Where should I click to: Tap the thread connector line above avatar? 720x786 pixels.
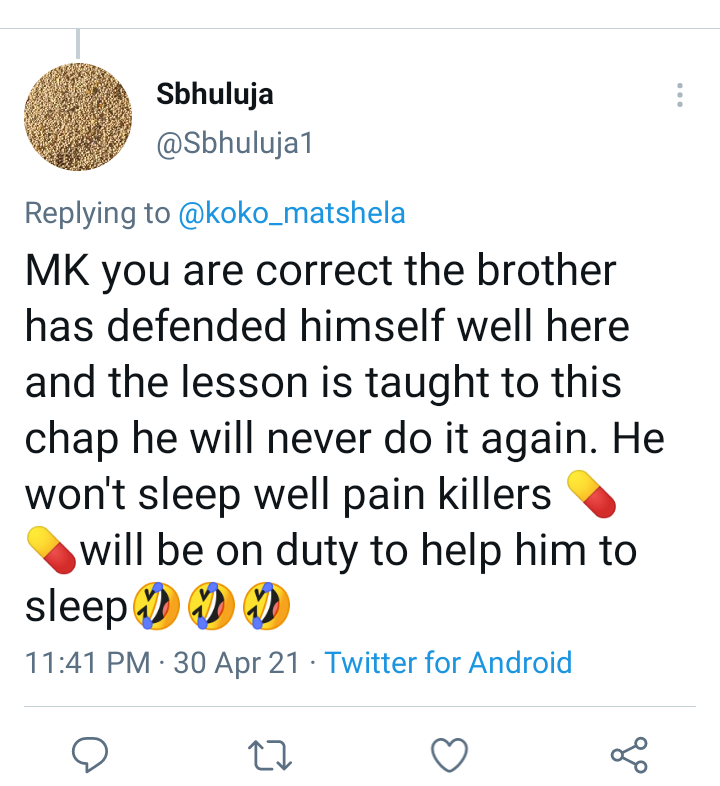tap(78, 44)
